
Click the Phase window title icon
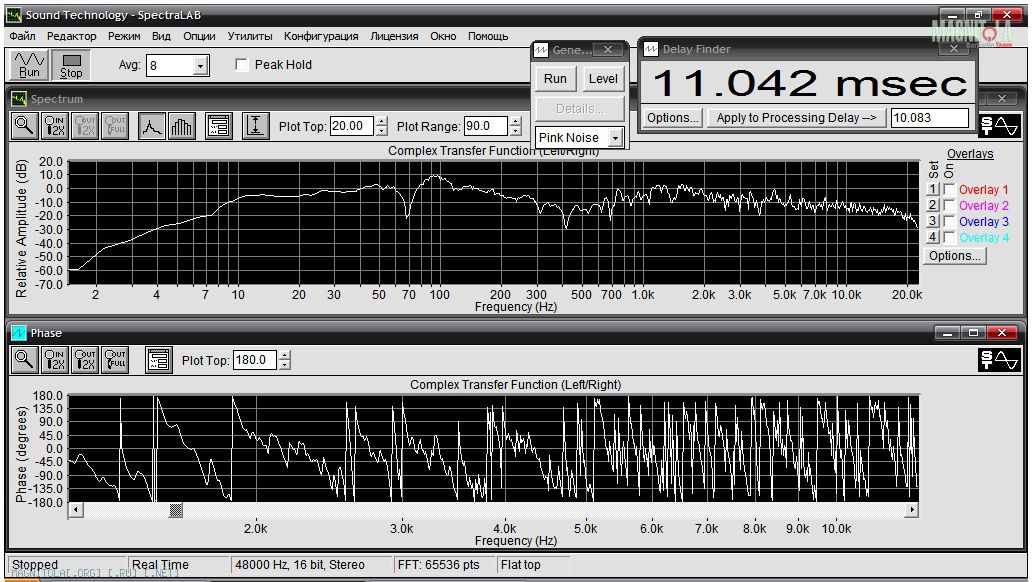click(x=18, y=332)
